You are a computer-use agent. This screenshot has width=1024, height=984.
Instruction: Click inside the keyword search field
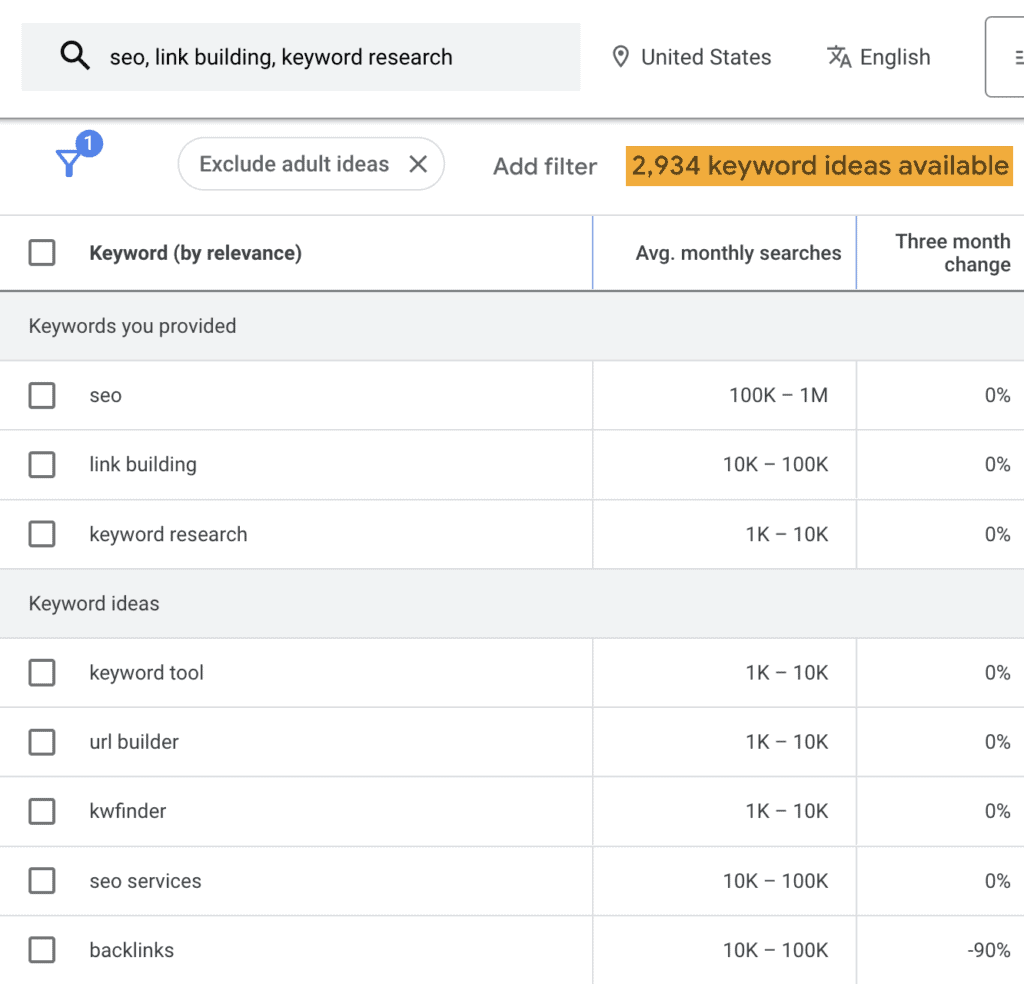(x=300, y=56)
